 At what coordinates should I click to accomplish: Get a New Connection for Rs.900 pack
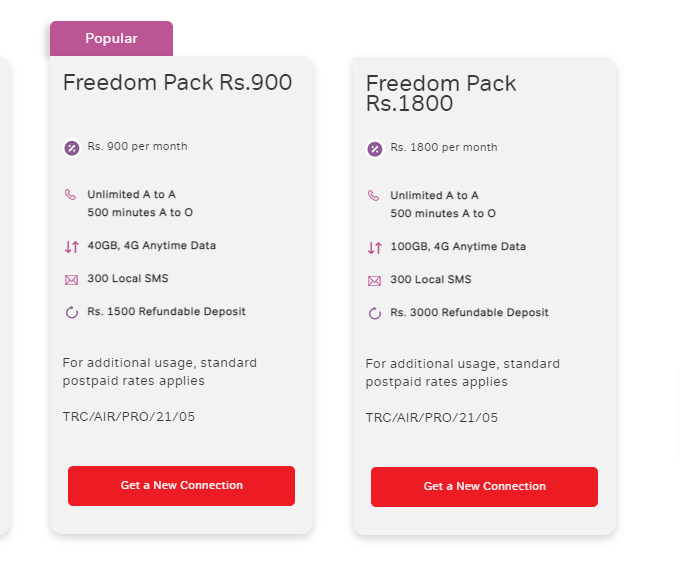pyautogui.click(x=181, y=486)
